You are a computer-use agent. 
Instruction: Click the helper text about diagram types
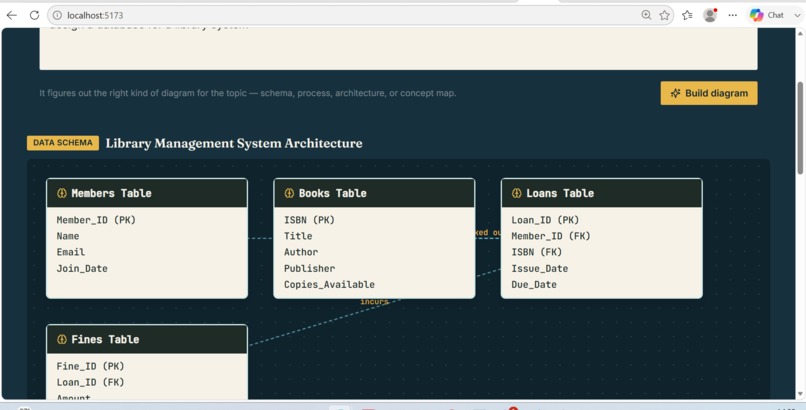248,93
